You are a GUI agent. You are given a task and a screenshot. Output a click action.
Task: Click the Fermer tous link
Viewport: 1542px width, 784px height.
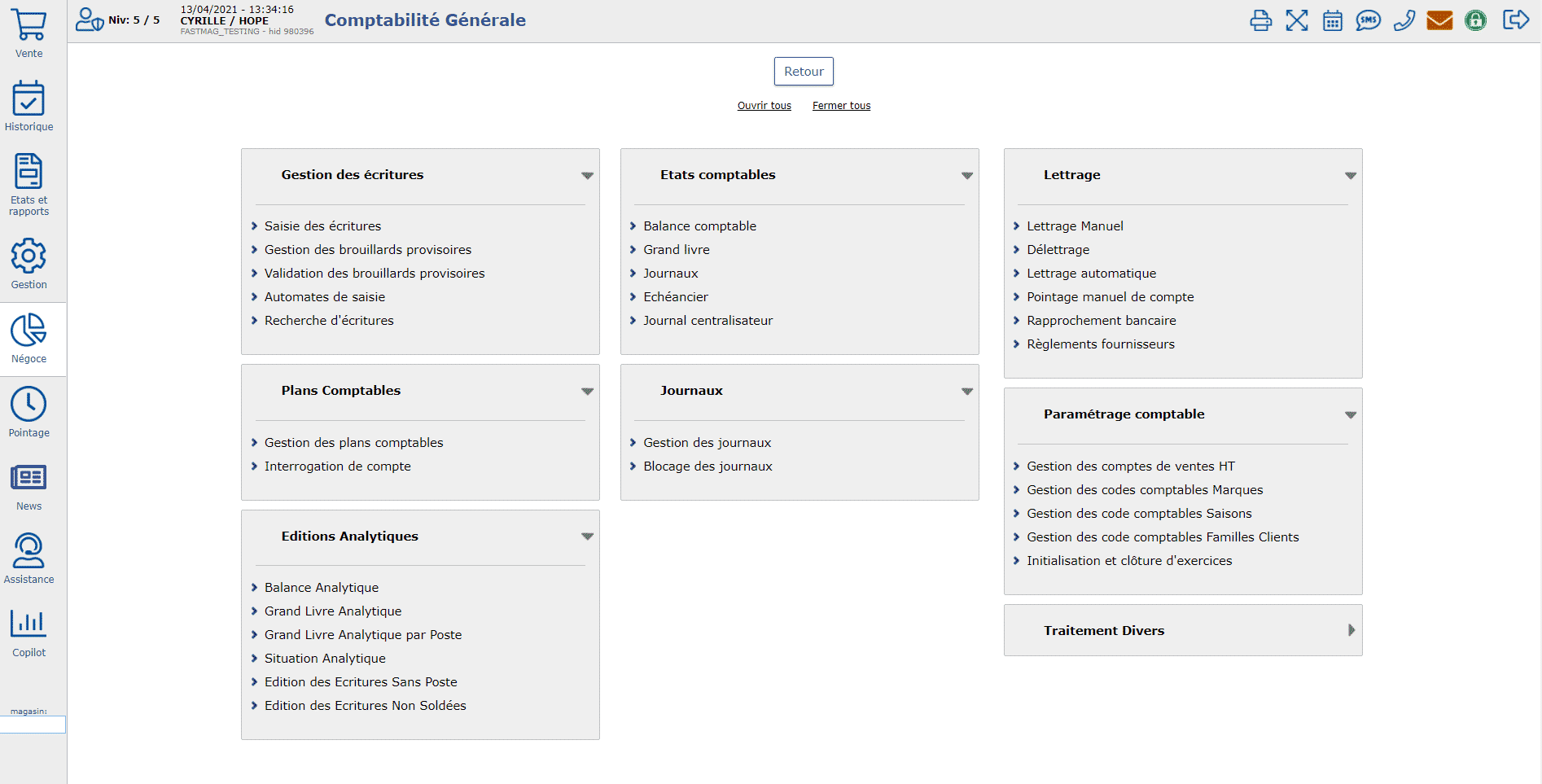841,106
